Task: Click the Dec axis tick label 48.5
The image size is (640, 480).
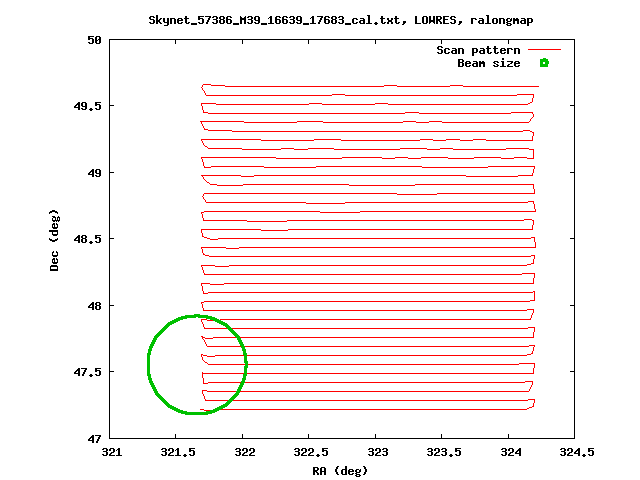Action: (87, 239)
